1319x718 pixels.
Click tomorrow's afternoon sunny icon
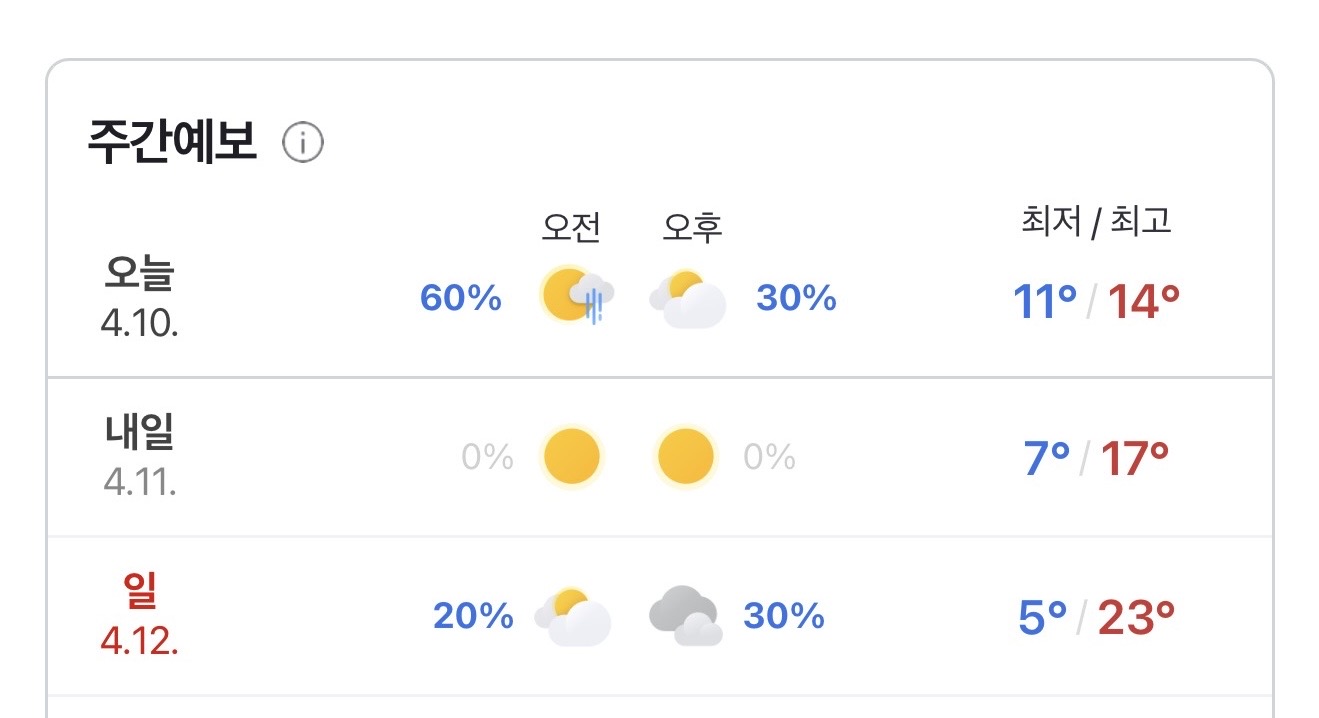pos(686,457)
